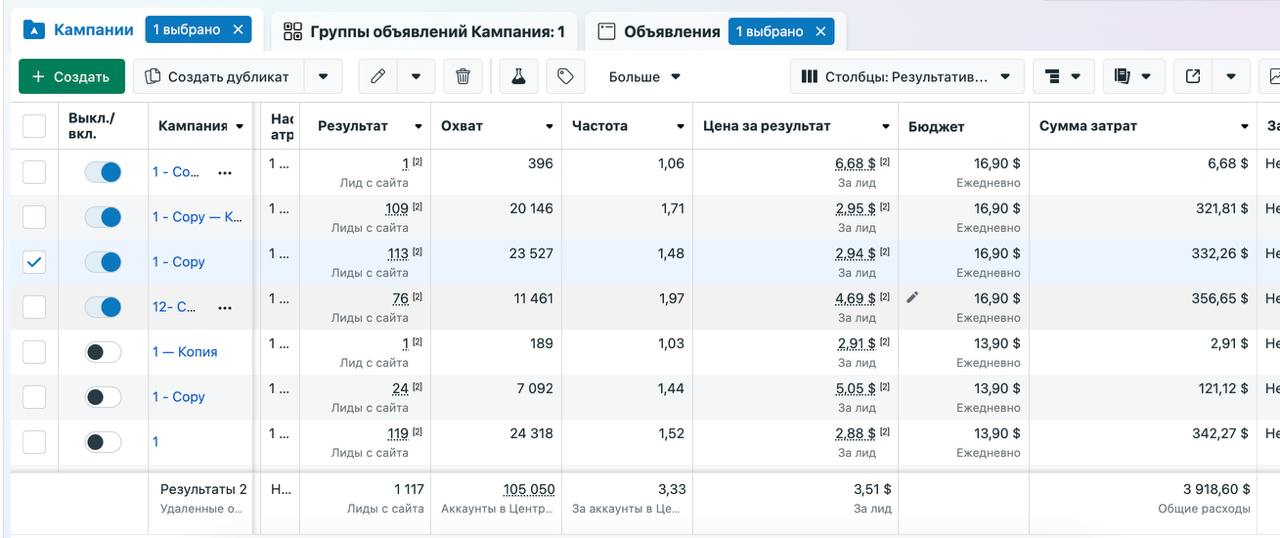Uncheck the selected '1 - Copy' row checkbox
Viewport: 1280px width, 538px height.
coord(34,262)
